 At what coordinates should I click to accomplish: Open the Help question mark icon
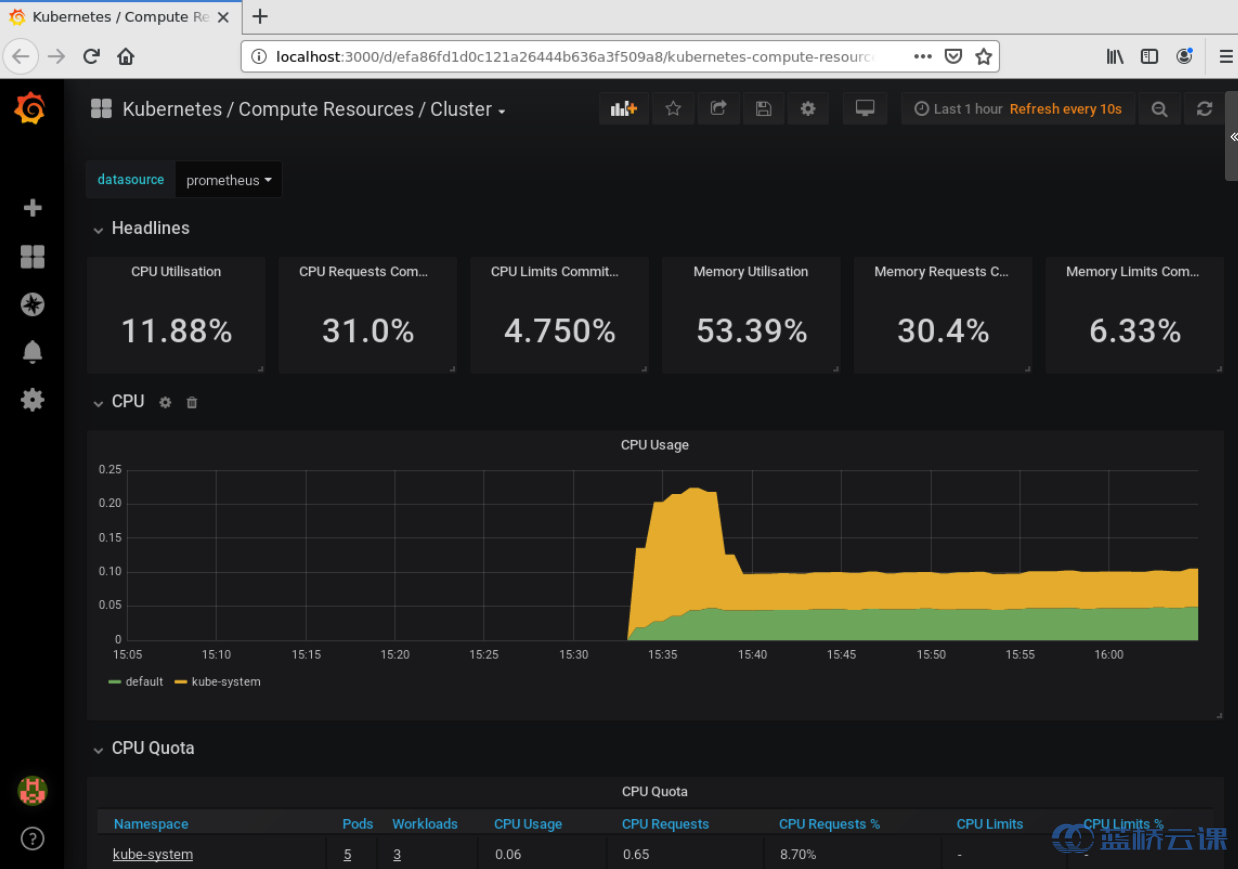[32, 838]
